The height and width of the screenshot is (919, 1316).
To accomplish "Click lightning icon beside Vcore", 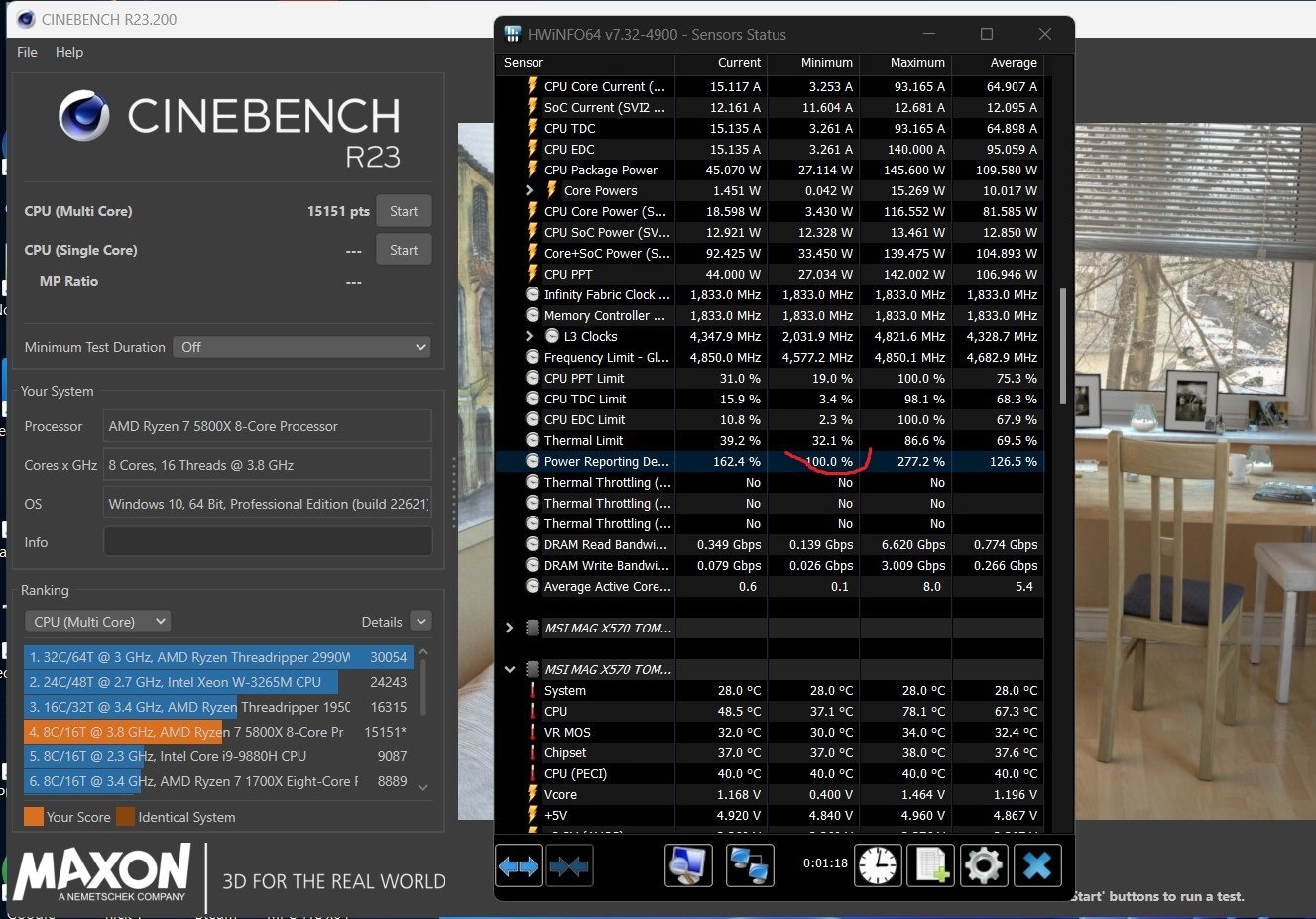I will (533, 794).
